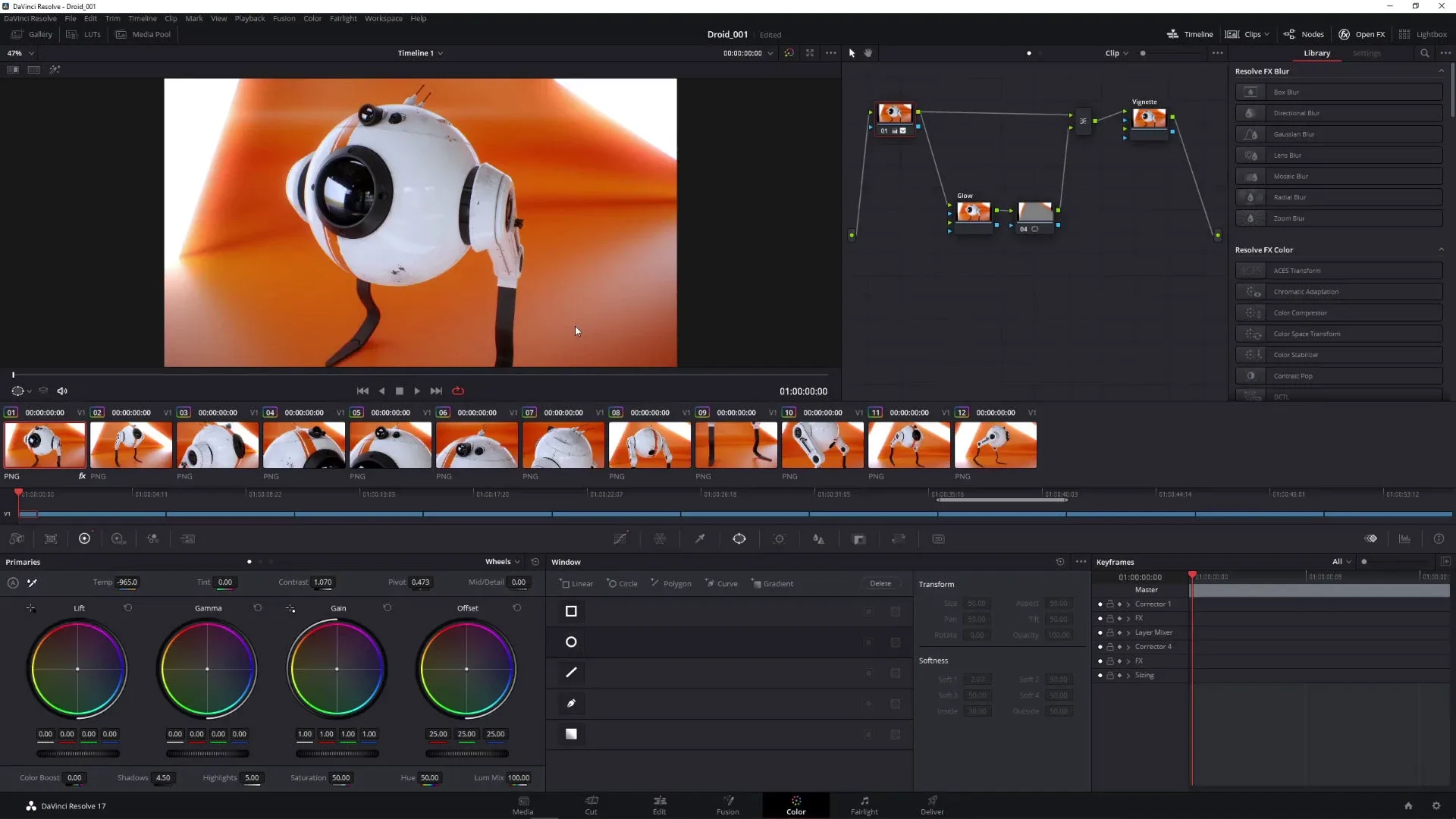Collapse the Resolve FX Blur section
Screen dimensions: 1456x819
tap(1441, 71)
